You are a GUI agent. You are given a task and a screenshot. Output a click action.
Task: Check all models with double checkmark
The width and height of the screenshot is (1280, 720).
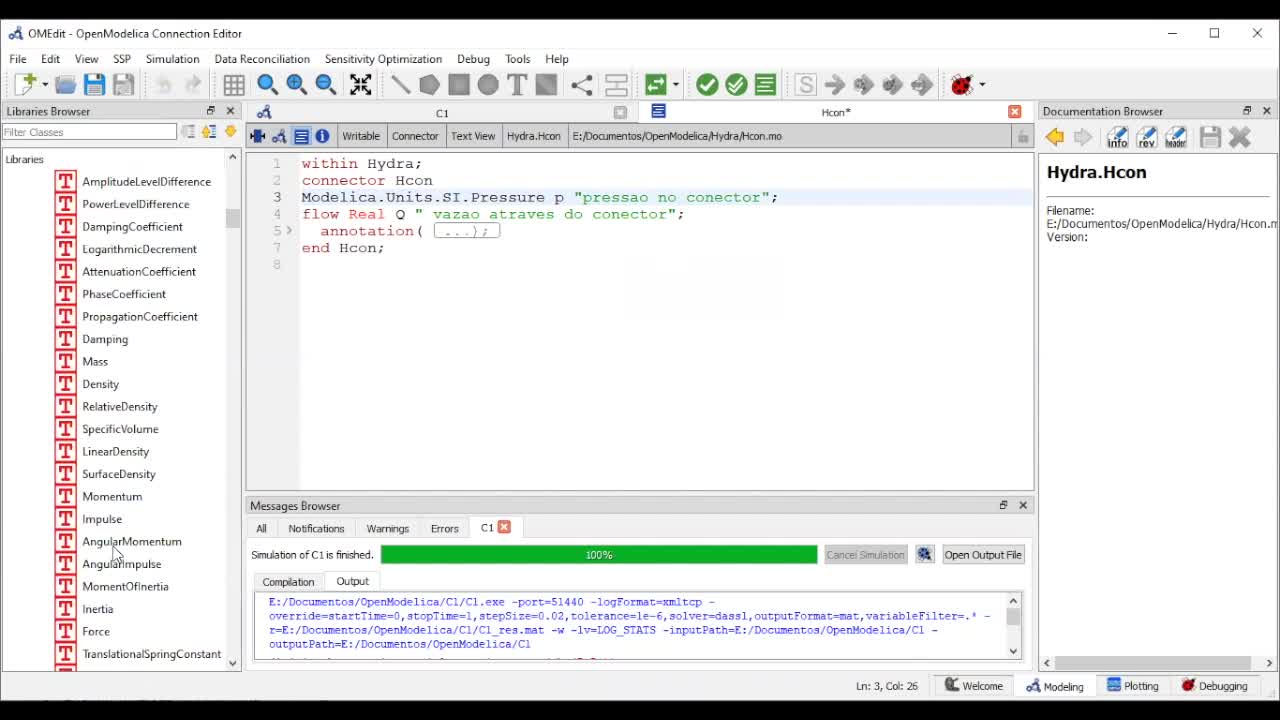tap(736, 85)
